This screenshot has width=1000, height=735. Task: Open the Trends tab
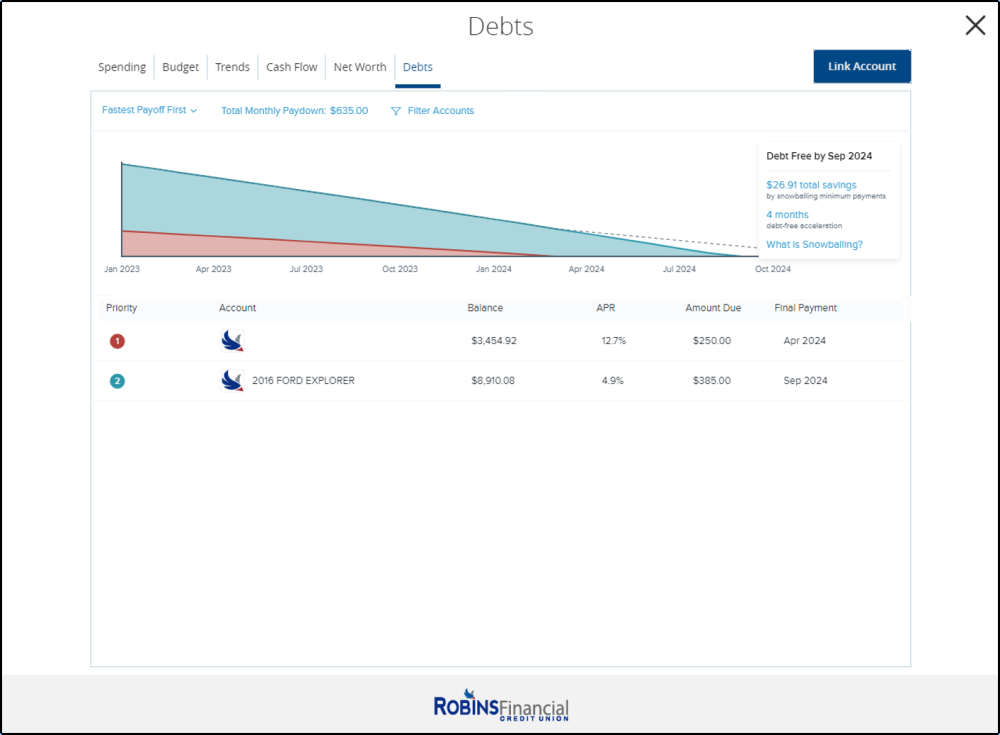232,67
